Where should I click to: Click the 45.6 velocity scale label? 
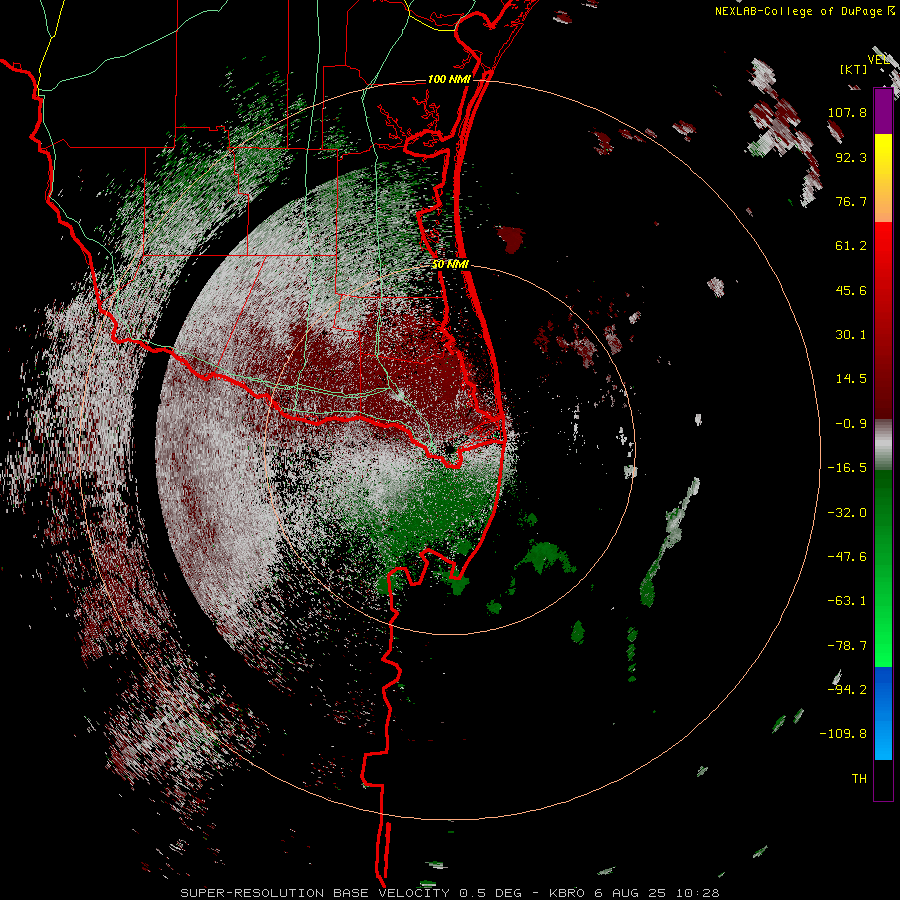(x=851, y=290)
